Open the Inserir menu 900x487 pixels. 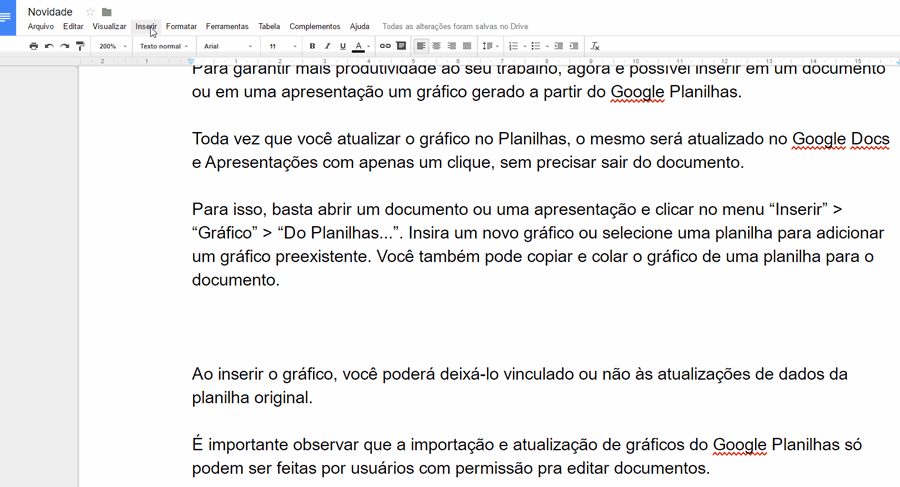pyautogui.click(x=146, y=26)
